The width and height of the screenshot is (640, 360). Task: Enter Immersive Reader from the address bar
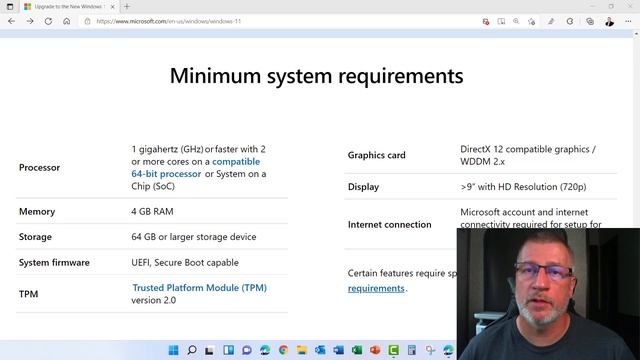point(501,21)
